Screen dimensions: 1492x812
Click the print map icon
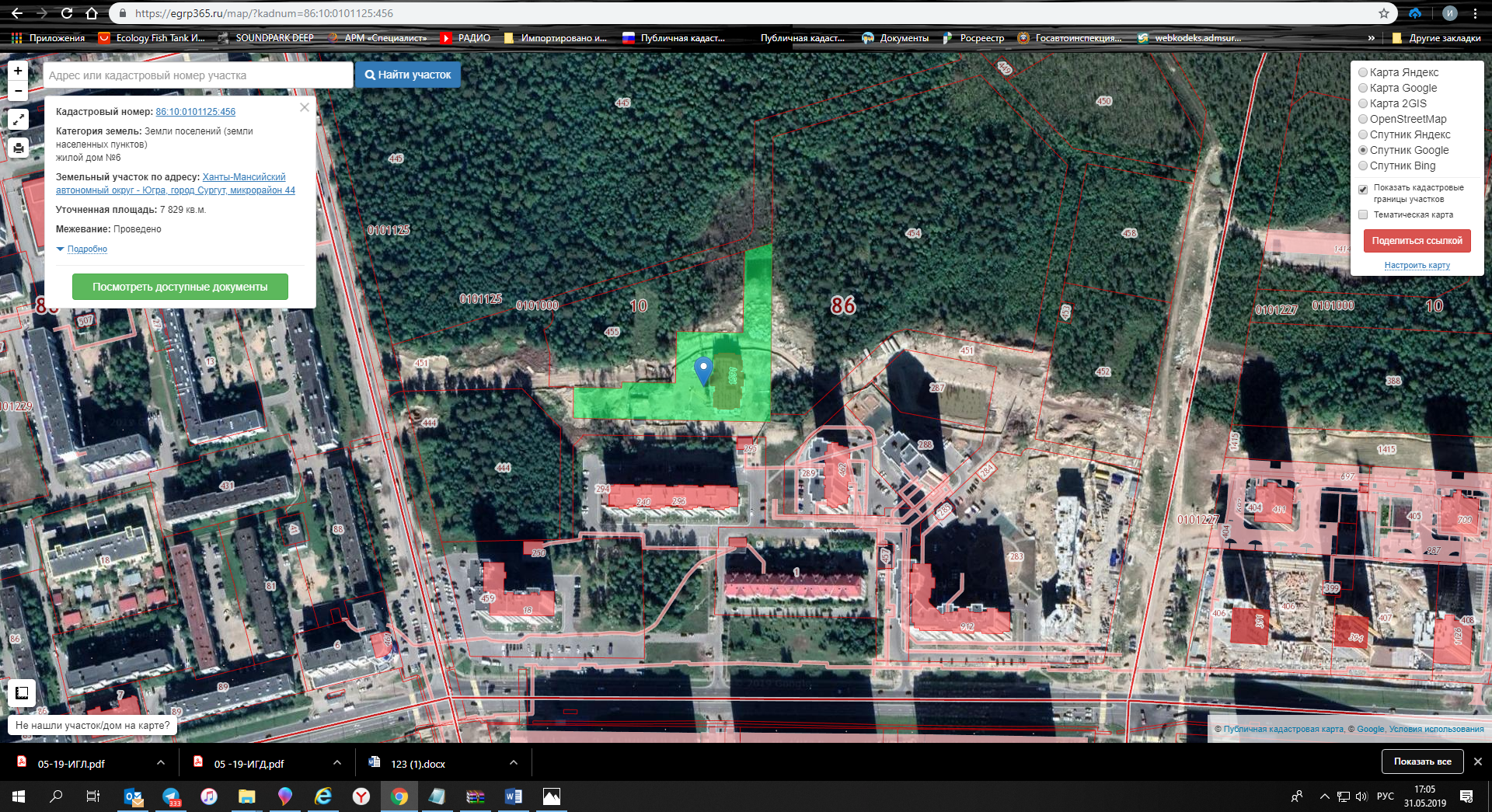(18, 148)
